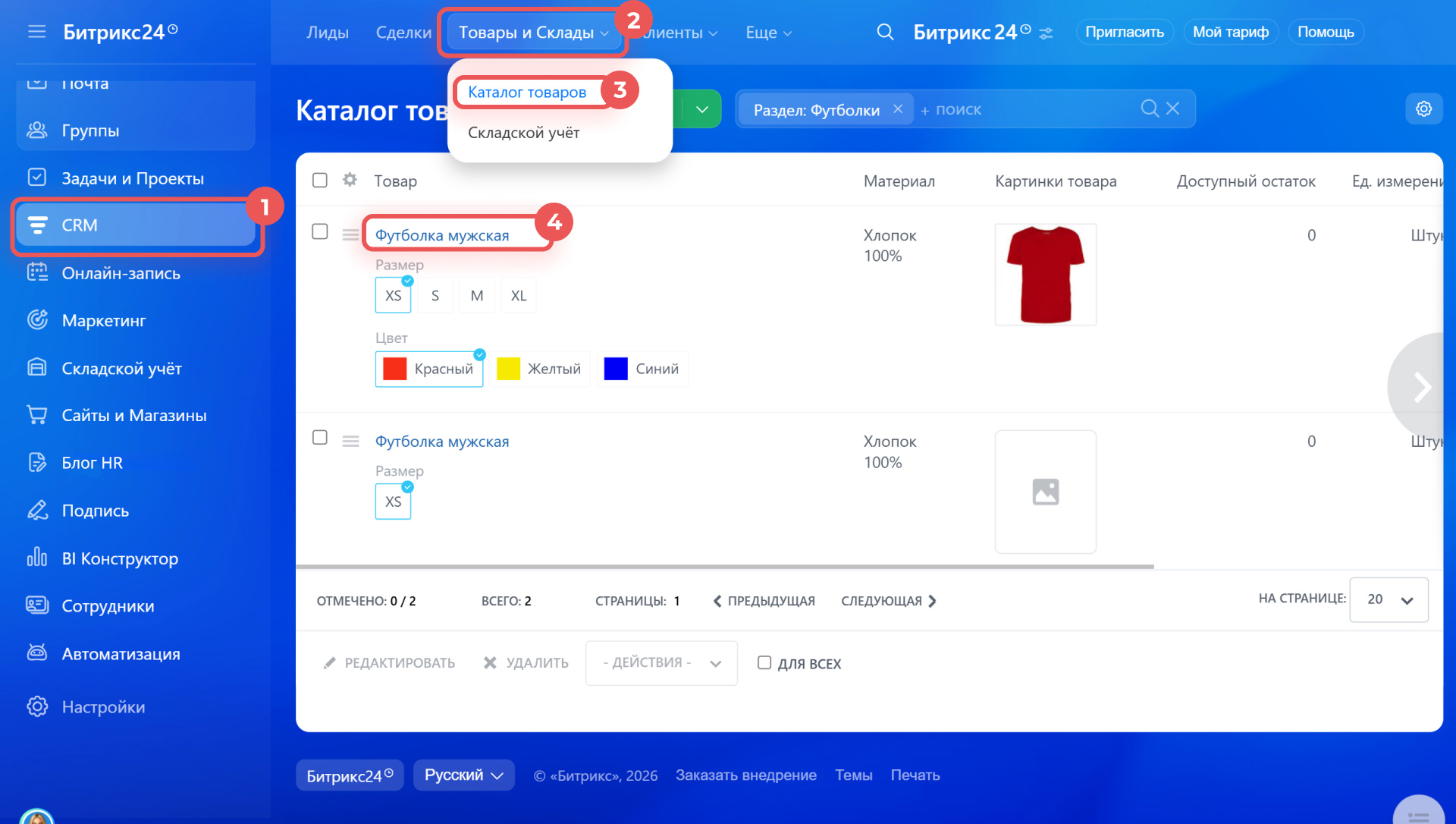
Task: Open the Сделки tab
Action: click(403, 33)
